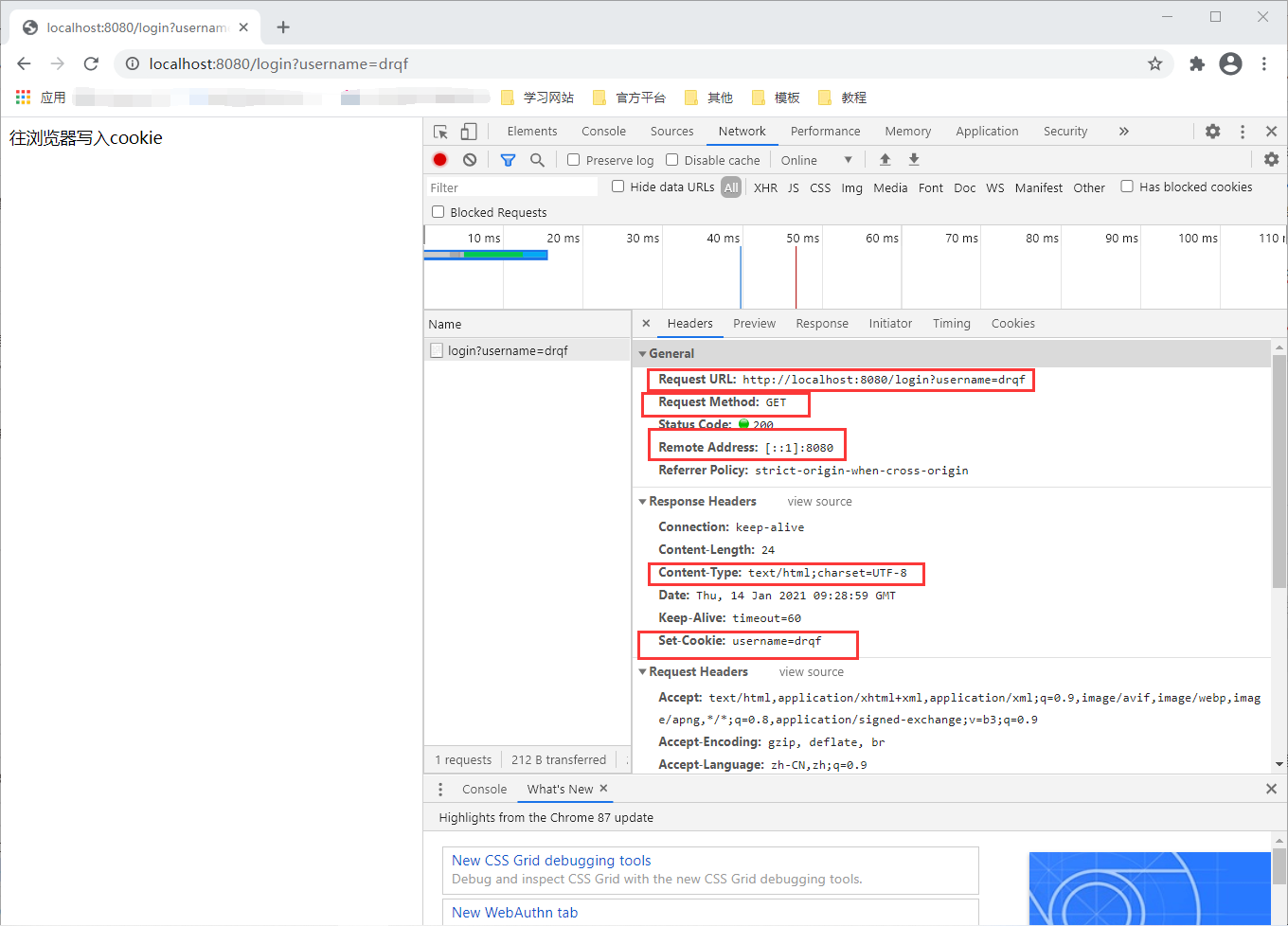
Task: Enable the Preserve log checkbox
Action: 574,160
